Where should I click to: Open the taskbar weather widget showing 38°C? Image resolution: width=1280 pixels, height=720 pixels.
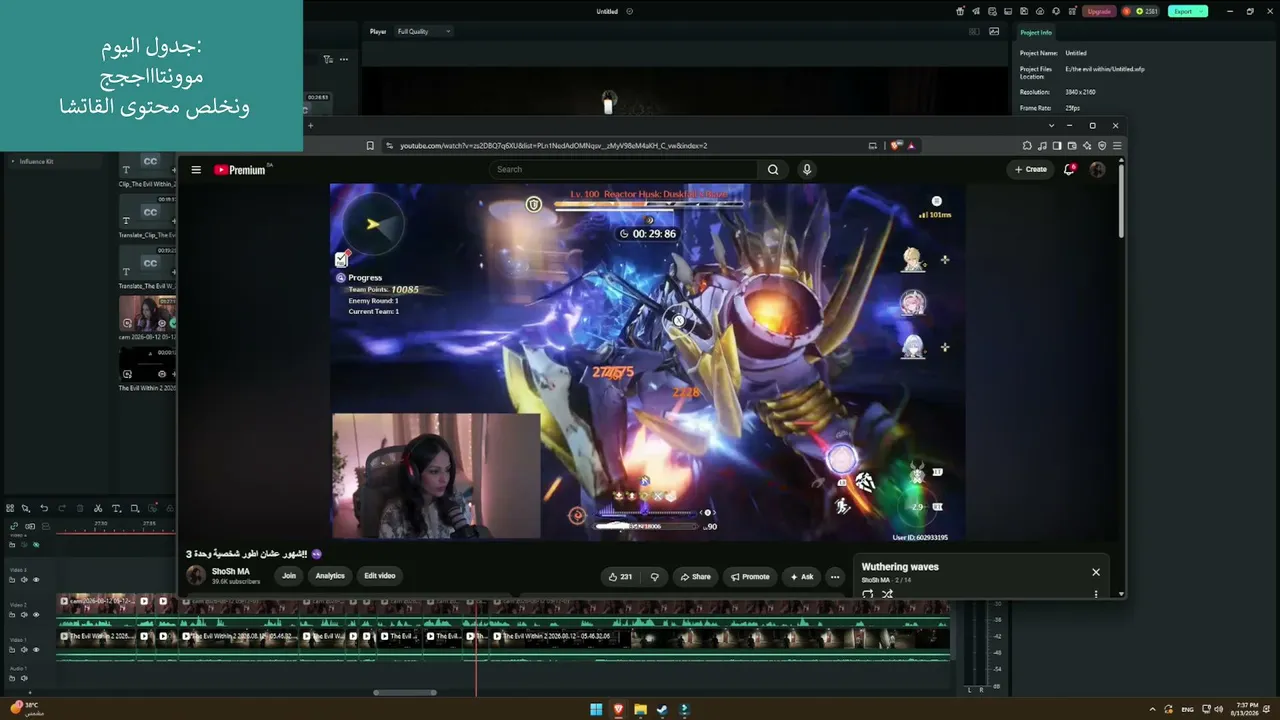[x=27, y=709]
